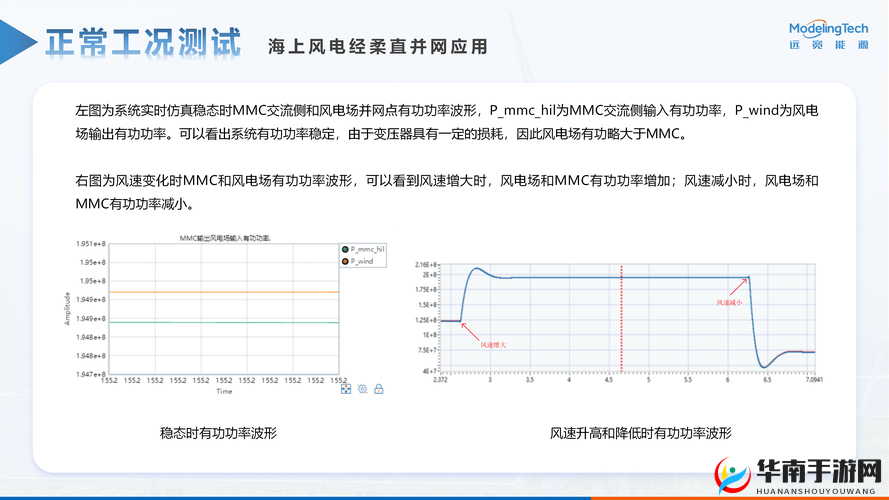The height and width of the screenshot is (500, 889).
Task: Click the caption '稳态时有功功率波形'
Action: click(x=218, y=433)
